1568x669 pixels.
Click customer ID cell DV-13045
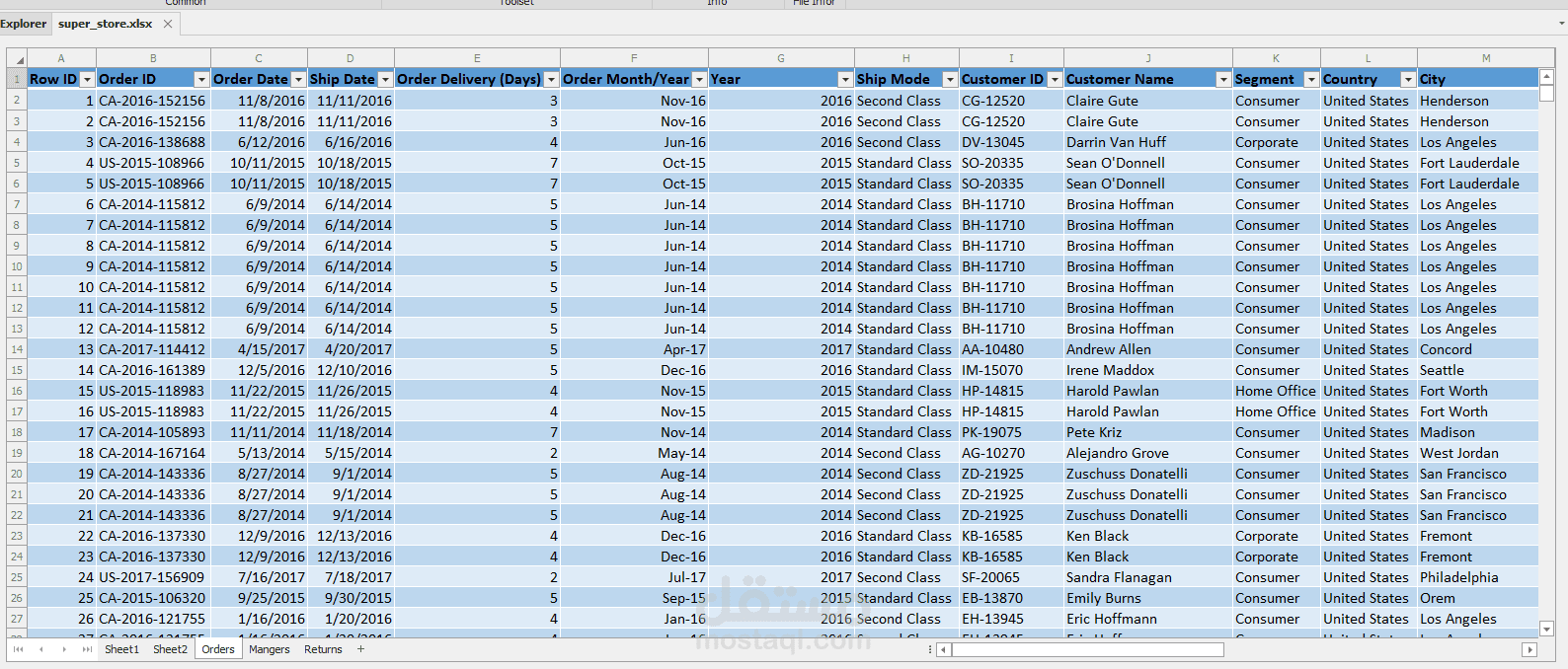[x=1011, y=142]
